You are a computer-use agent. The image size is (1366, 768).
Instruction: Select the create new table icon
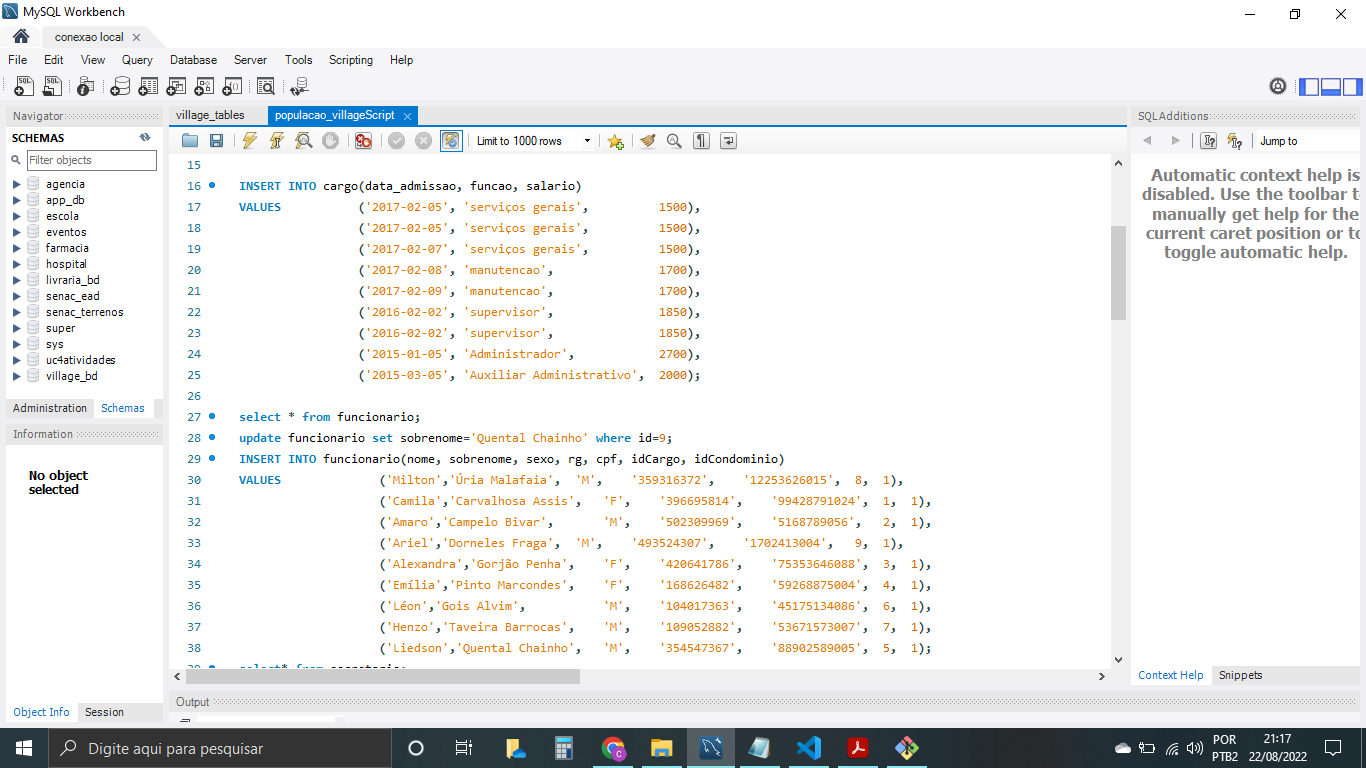pos(148,86)
